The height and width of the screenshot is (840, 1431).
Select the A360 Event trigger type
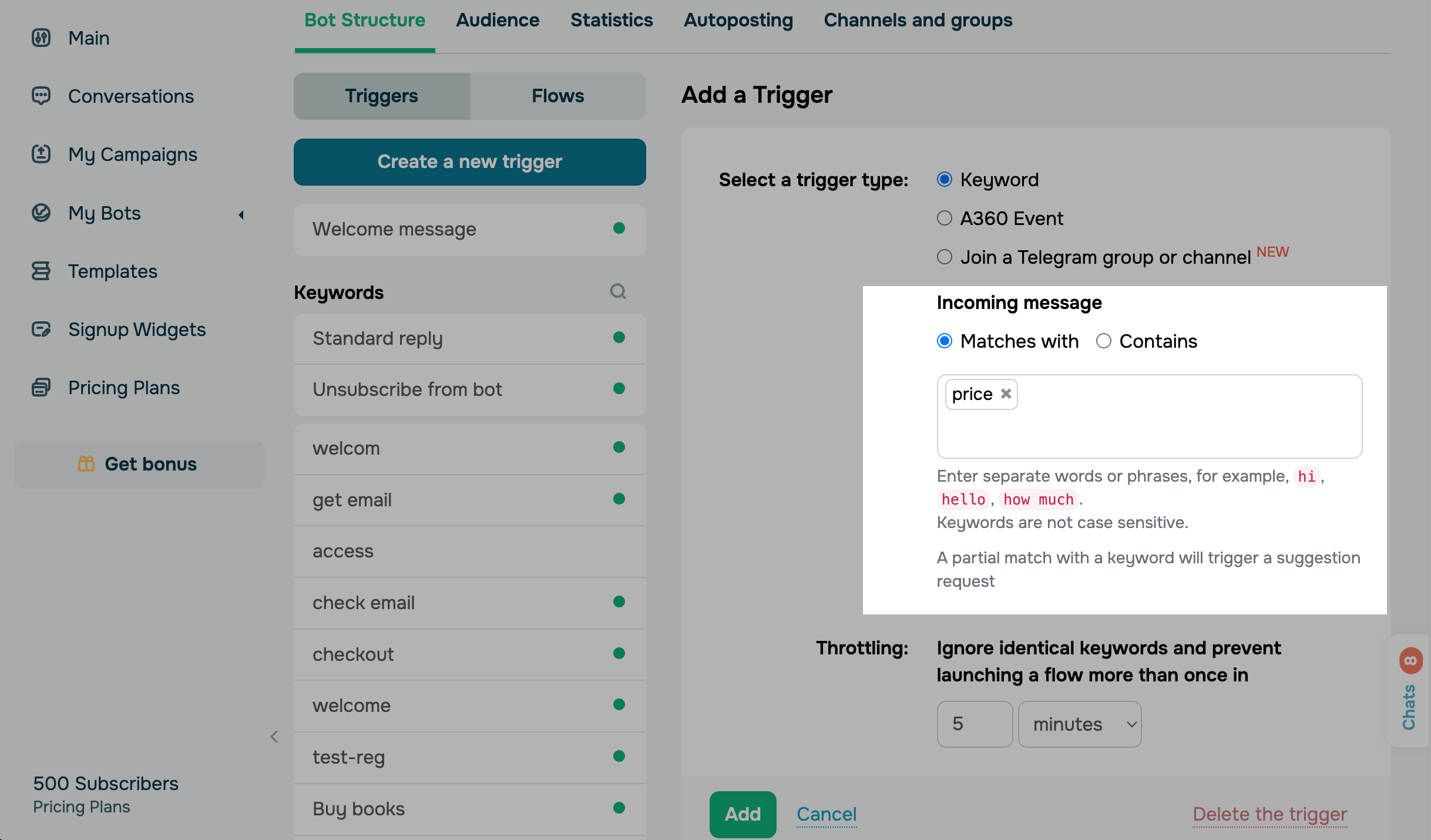tap(944, 219)
